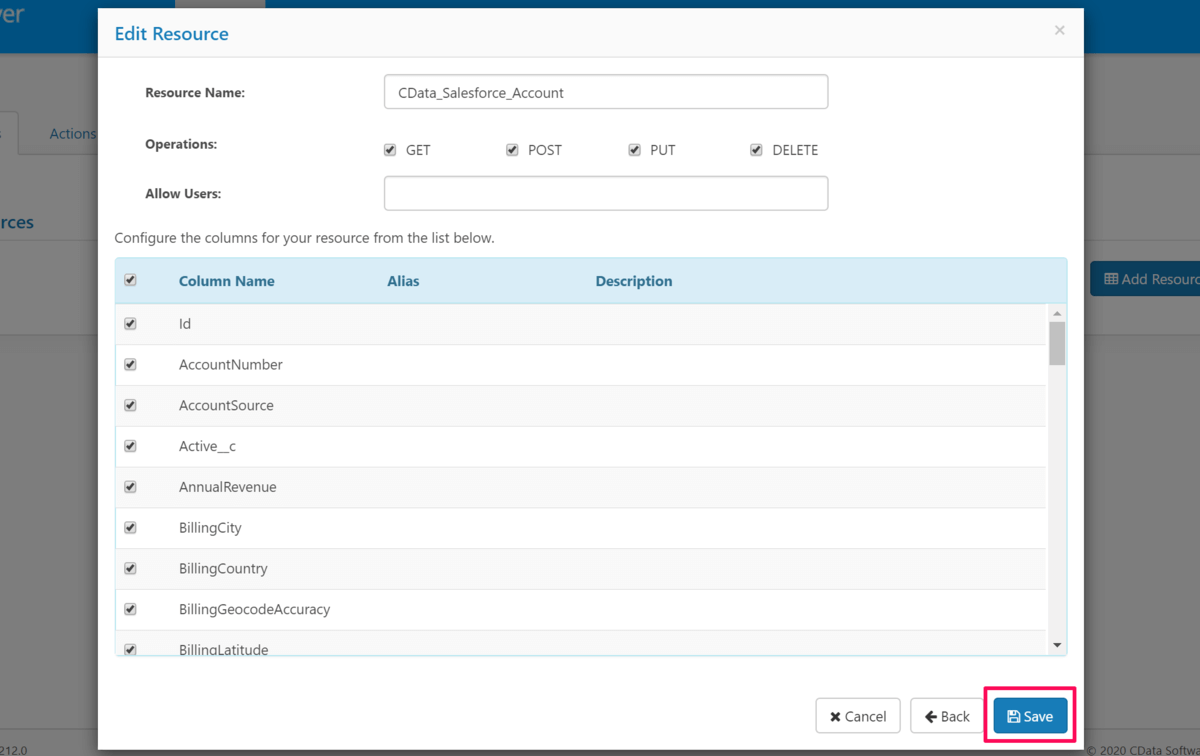Uncheck the Id column checkbox
This screenshot has width=1200, height=756.
[x=130, y=324]
